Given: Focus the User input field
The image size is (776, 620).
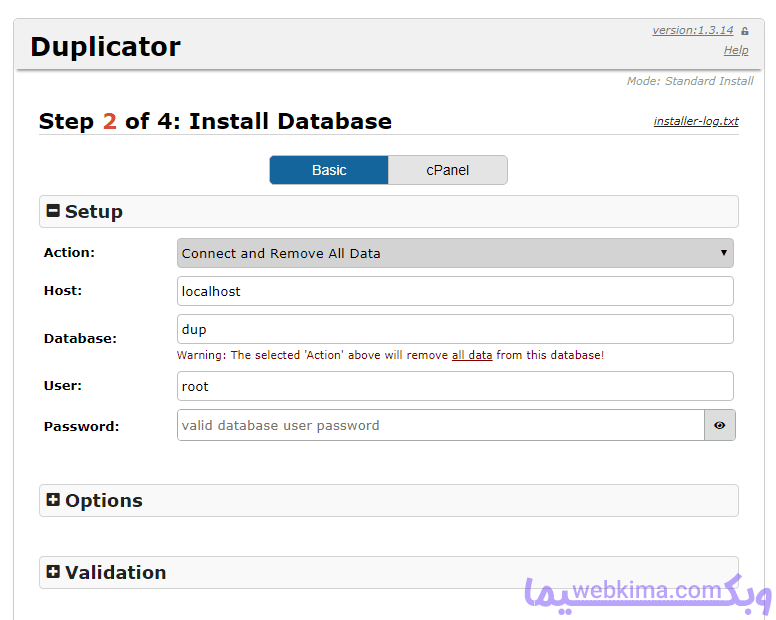Looking at the screenshot, I should [455, 386].
